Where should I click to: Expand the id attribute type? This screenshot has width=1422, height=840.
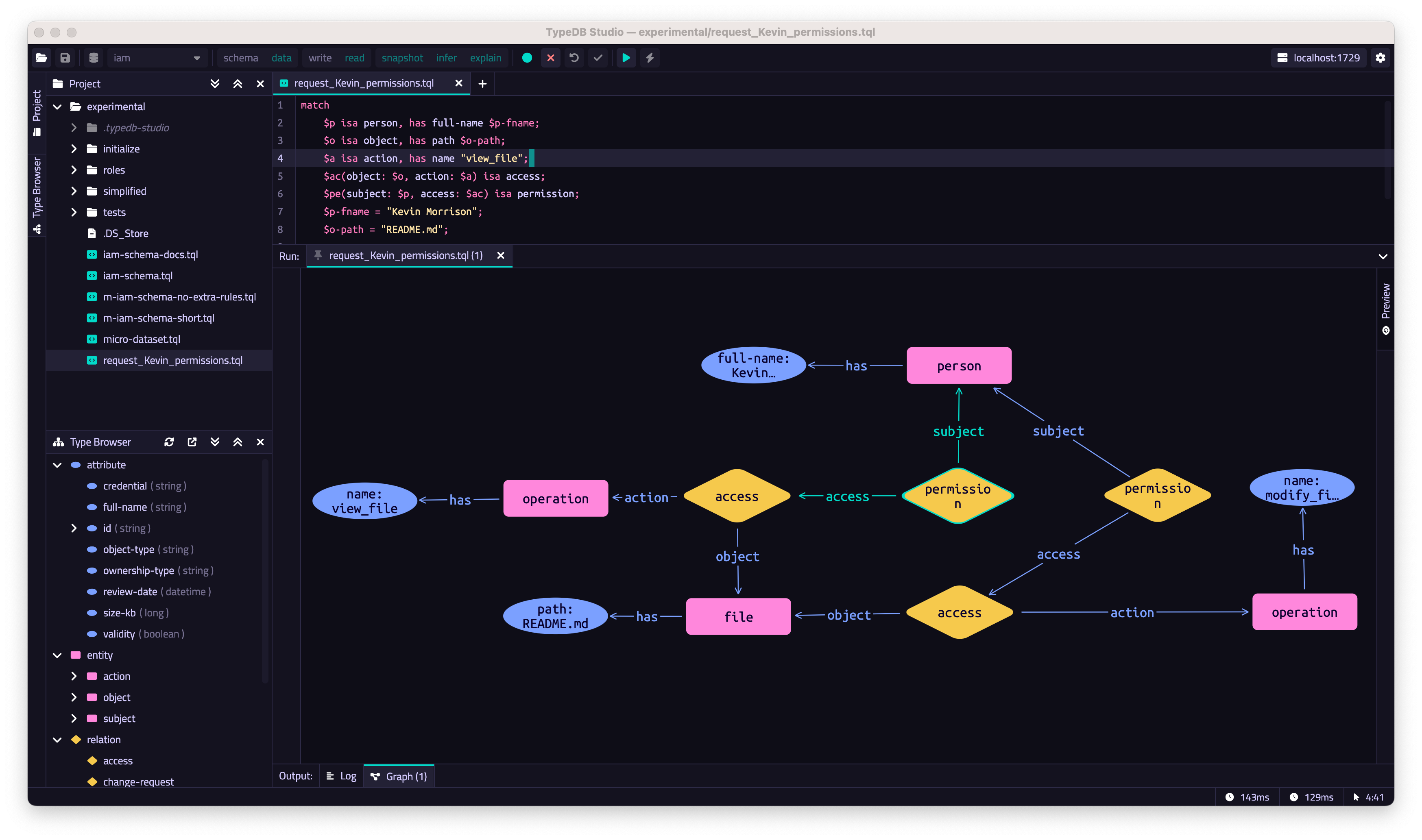coord(74,528)
